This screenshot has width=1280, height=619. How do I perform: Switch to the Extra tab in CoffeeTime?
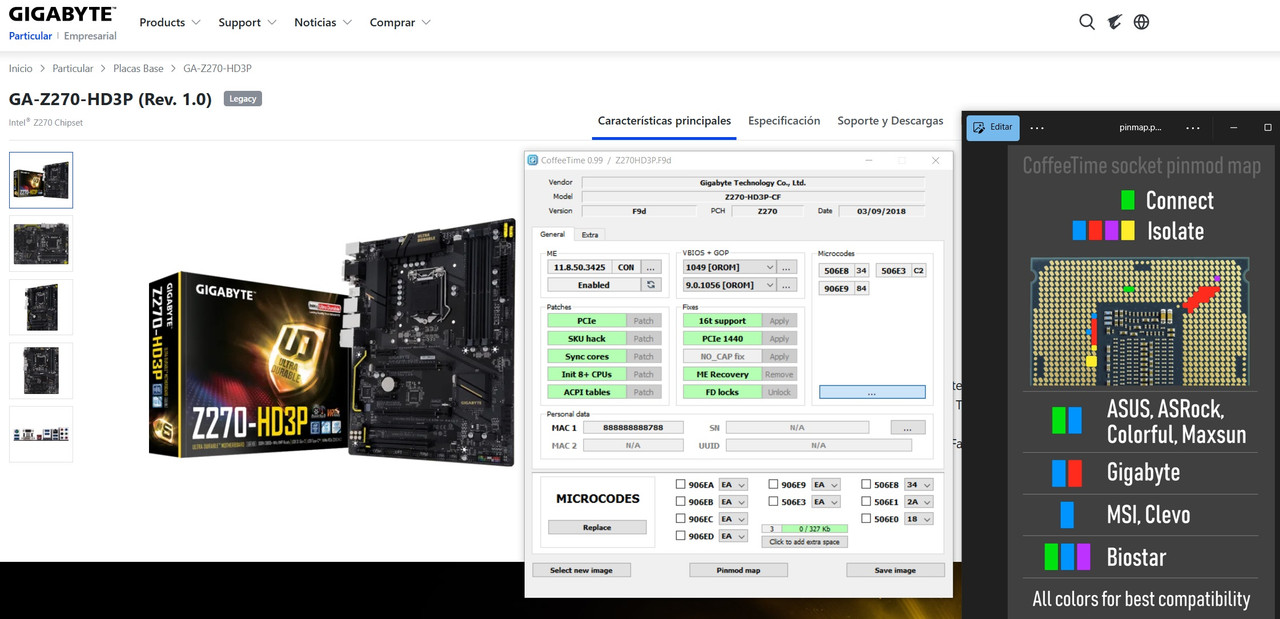[590, 234]
